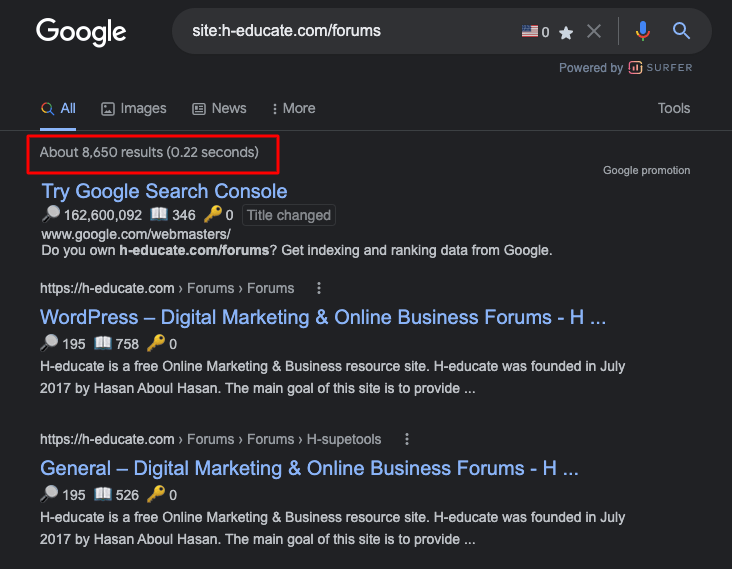Switch to the Images tab

tap(134, 108)
